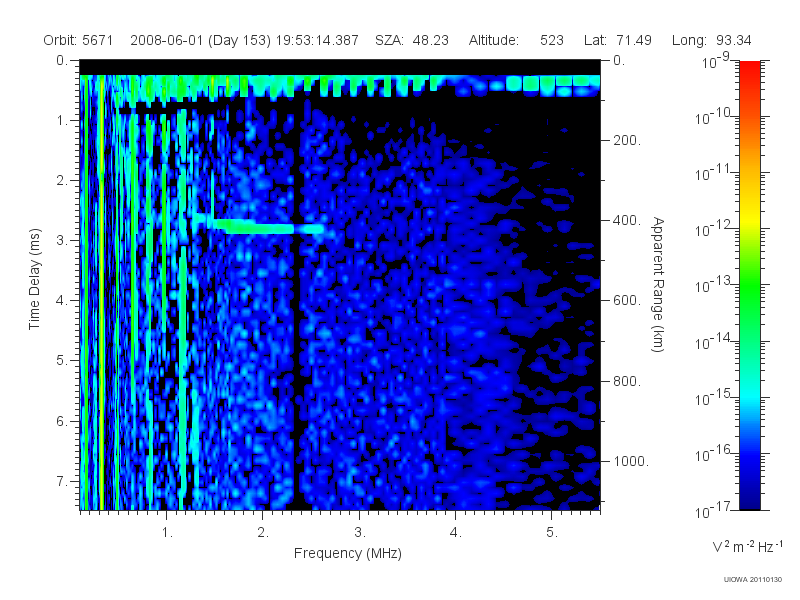Click the red top of the color bar
This screenshot has height=600, width=800.
tap(749, 69)
